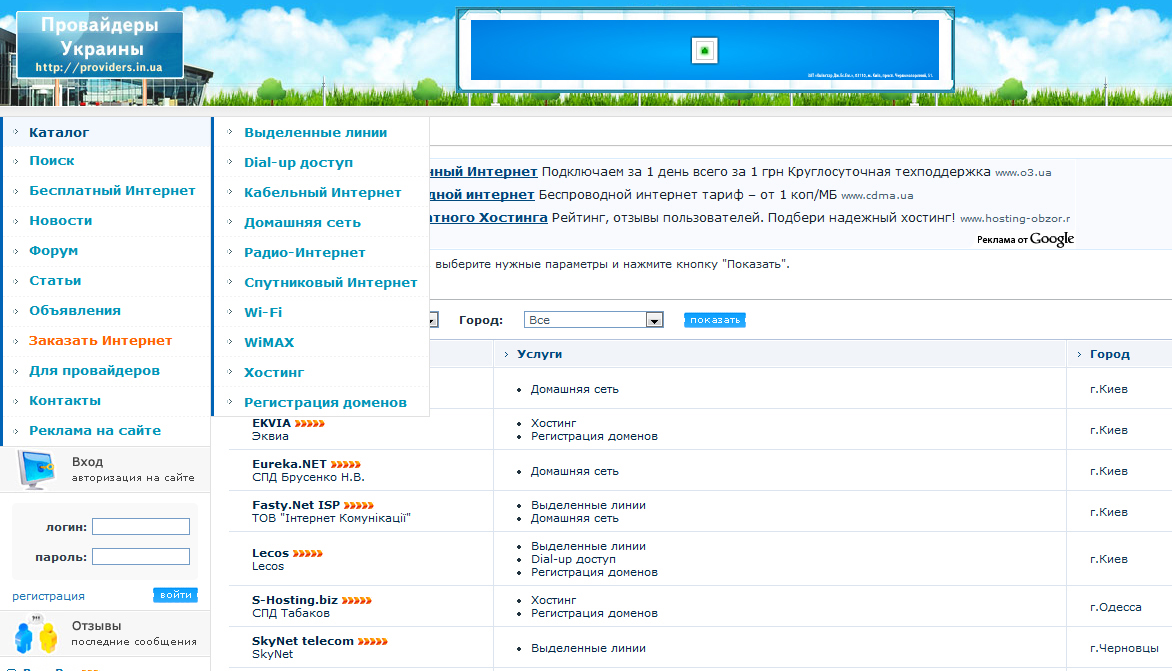Screen dimensions: 1172x671
Task: Click the Вход computer monitor icon
Action: tap(36, 470)
